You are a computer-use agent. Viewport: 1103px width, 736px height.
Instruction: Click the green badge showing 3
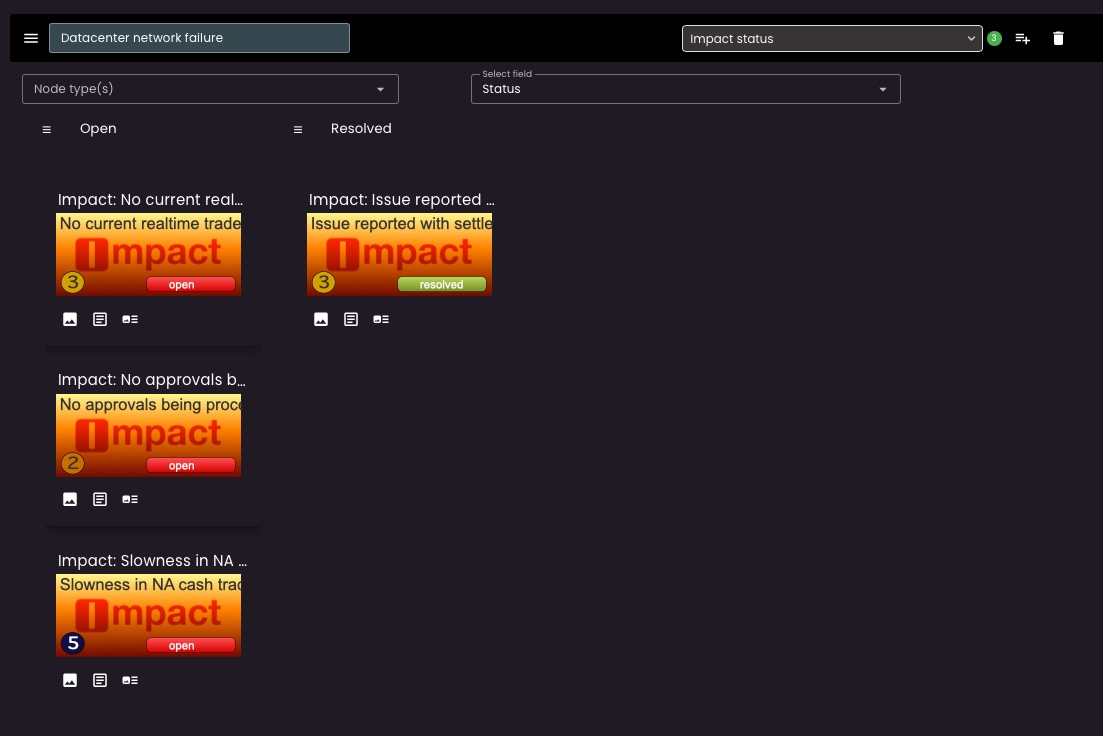point(994,38)
